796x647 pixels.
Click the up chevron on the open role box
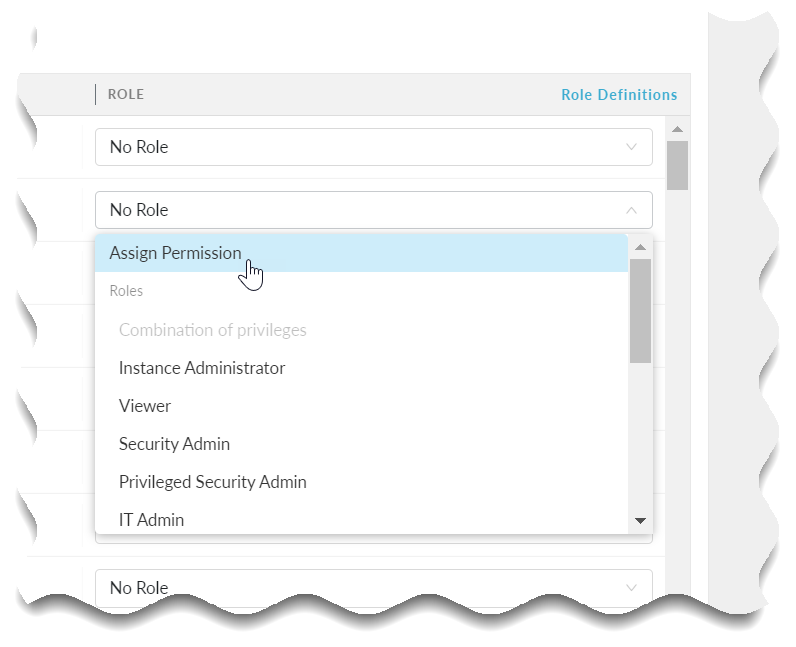(631, 210)
